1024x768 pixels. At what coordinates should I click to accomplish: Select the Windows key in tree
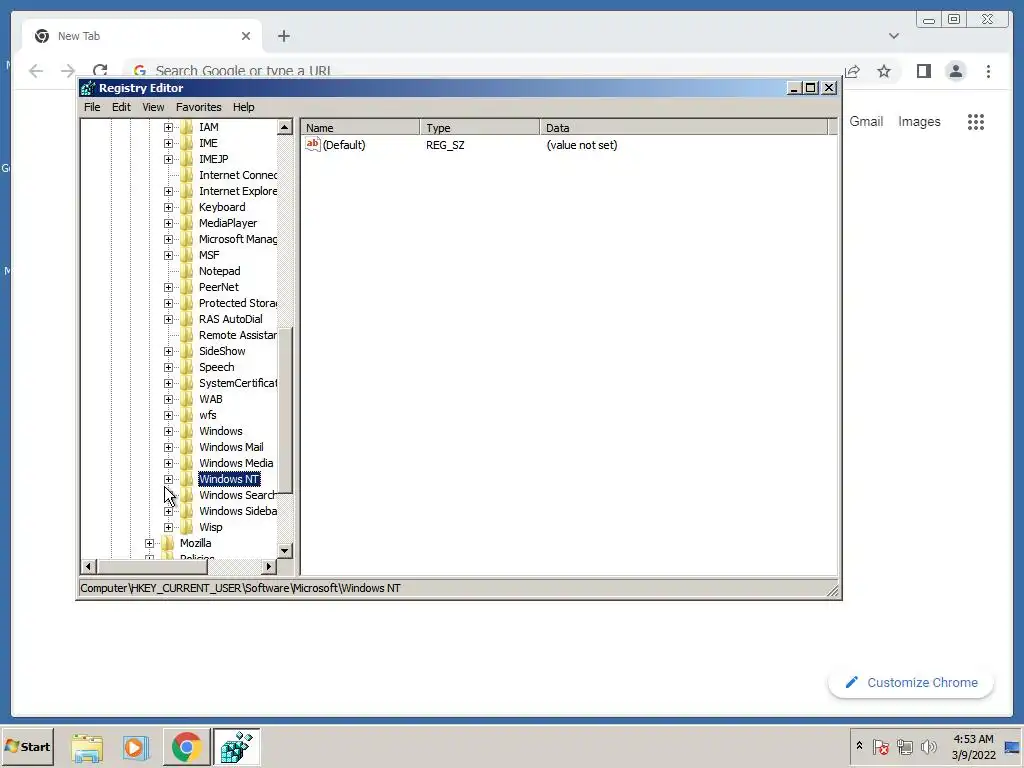click(x=221, y=431)
